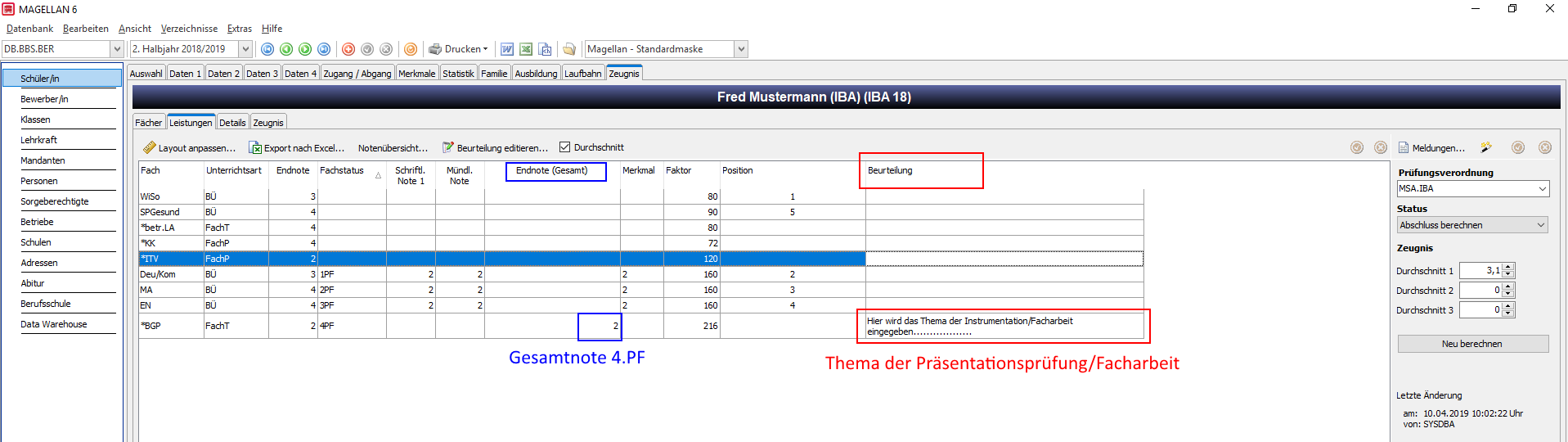Open Beurteilung editieren
This screenshot has height=442, width=1568.
point(496,148)
